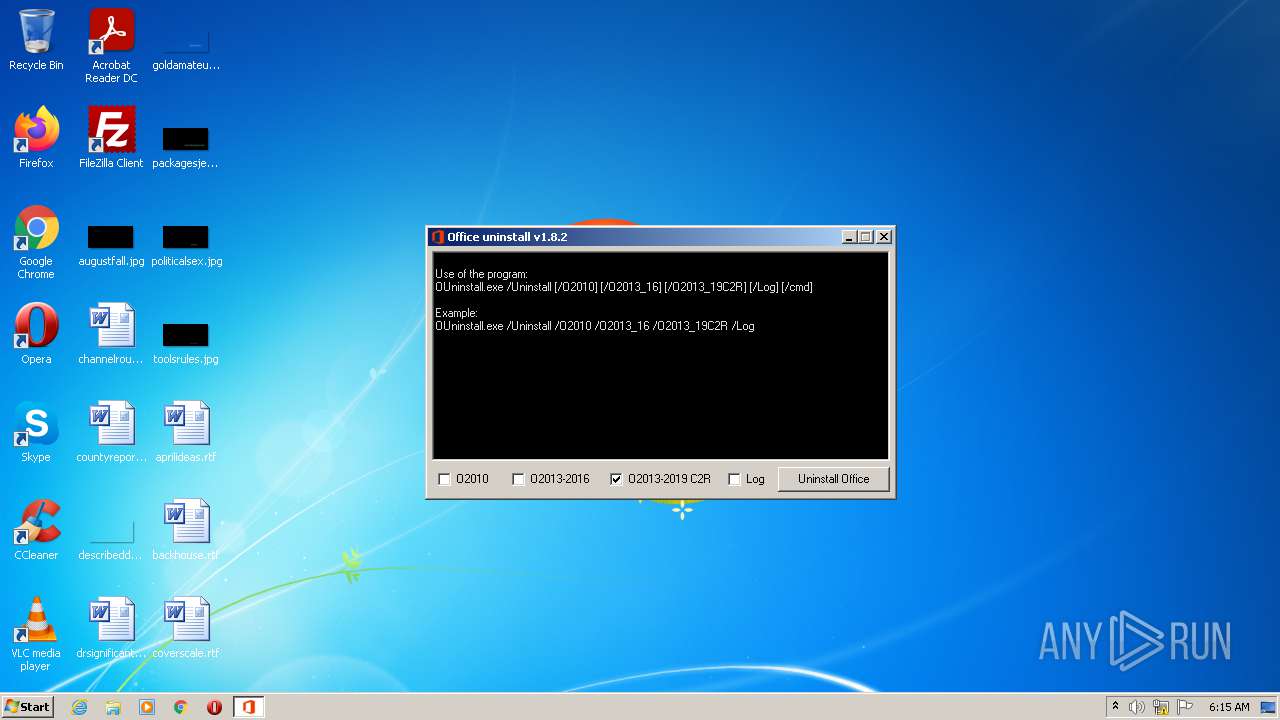Open Opera from the taskbar
Screen dimensions: 1280x720
(x=214, y=707)
